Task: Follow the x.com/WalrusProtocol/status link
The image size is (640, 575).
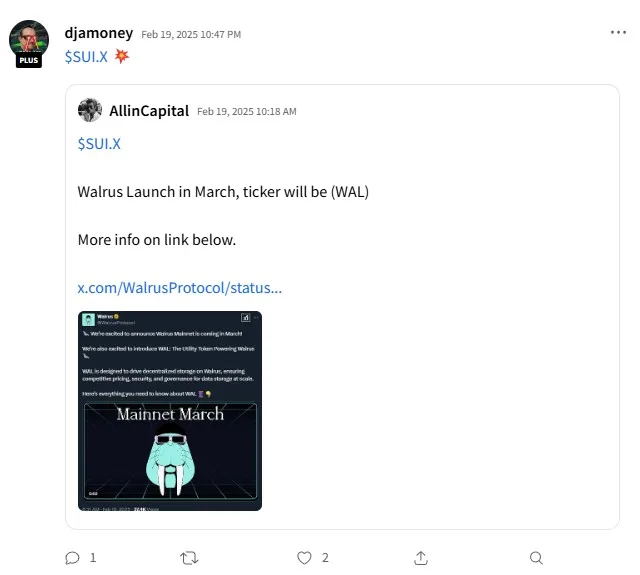Action: coord(180,288)
